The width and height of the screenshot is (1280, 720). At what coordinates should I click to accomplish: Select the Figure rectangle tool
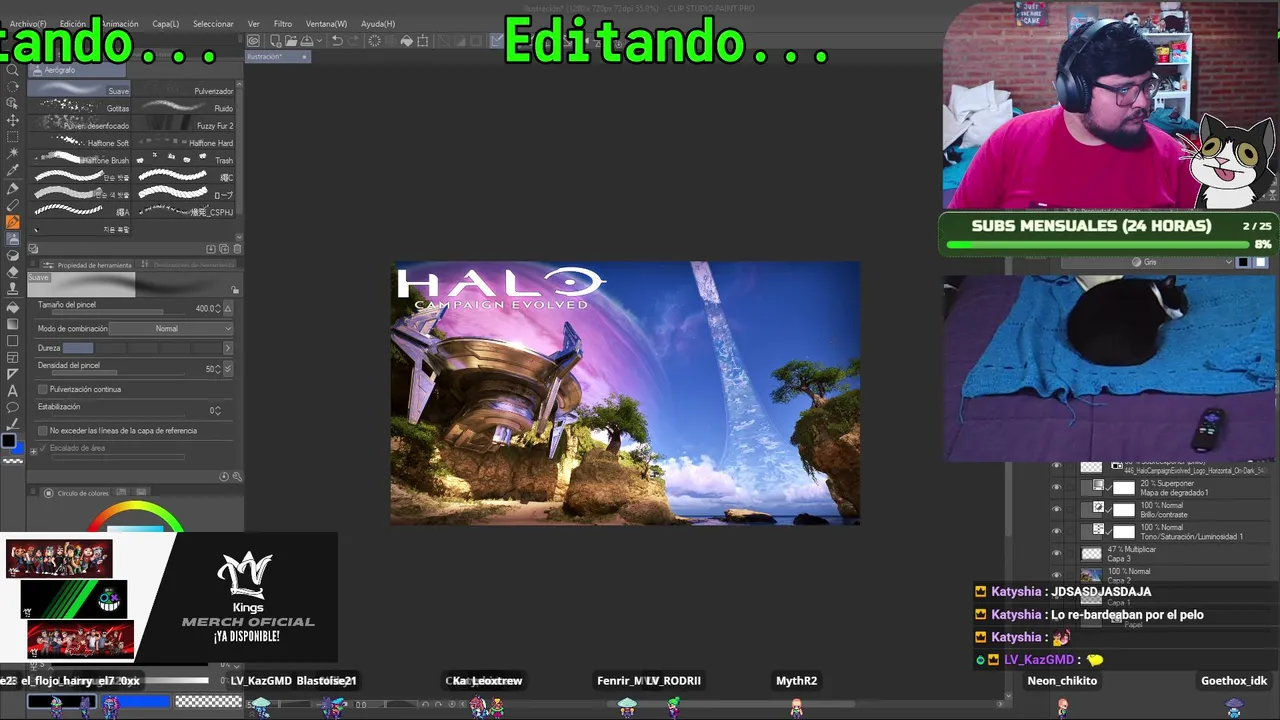(12, 341)
